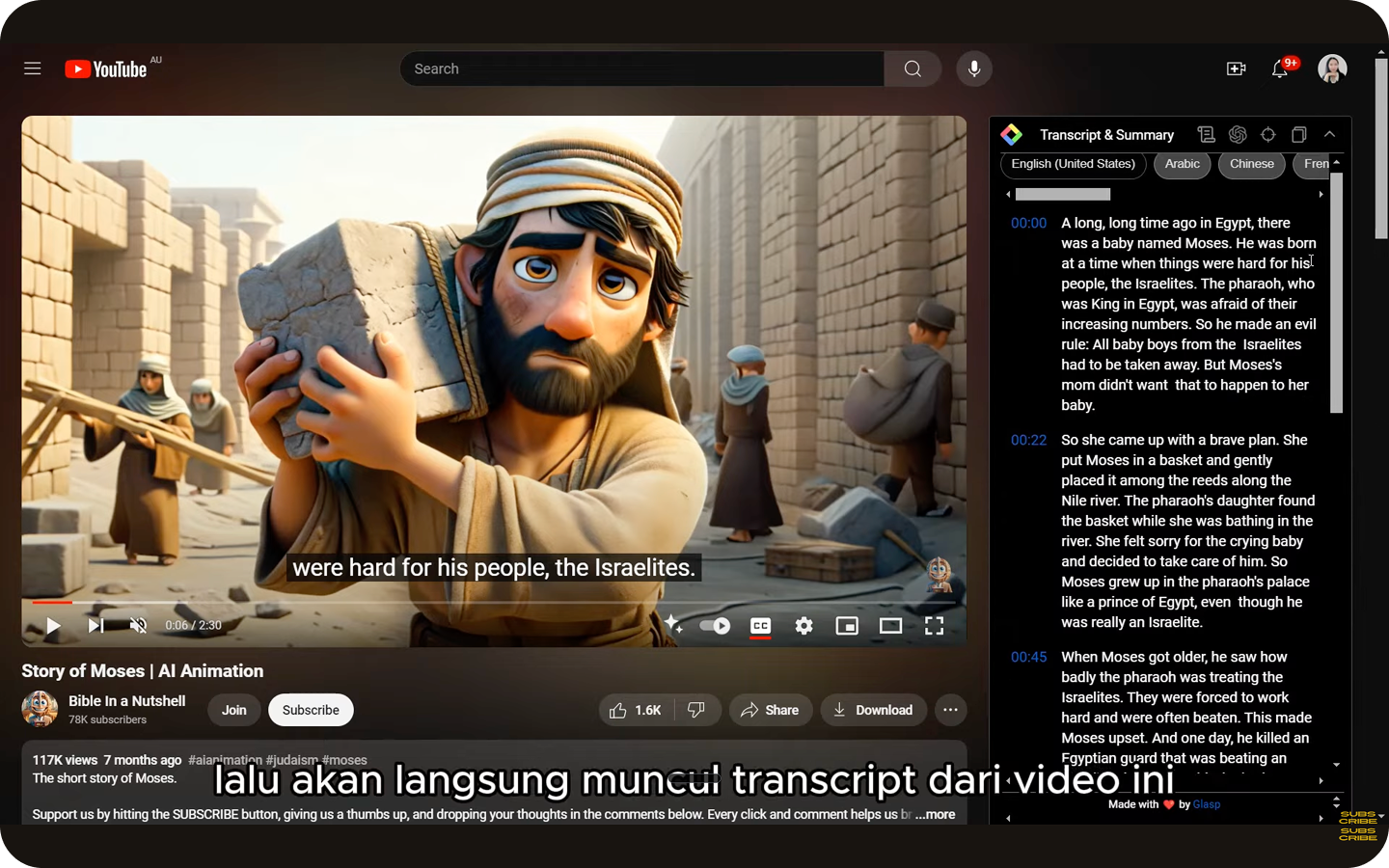Switch to miniplayer mode

847,626
